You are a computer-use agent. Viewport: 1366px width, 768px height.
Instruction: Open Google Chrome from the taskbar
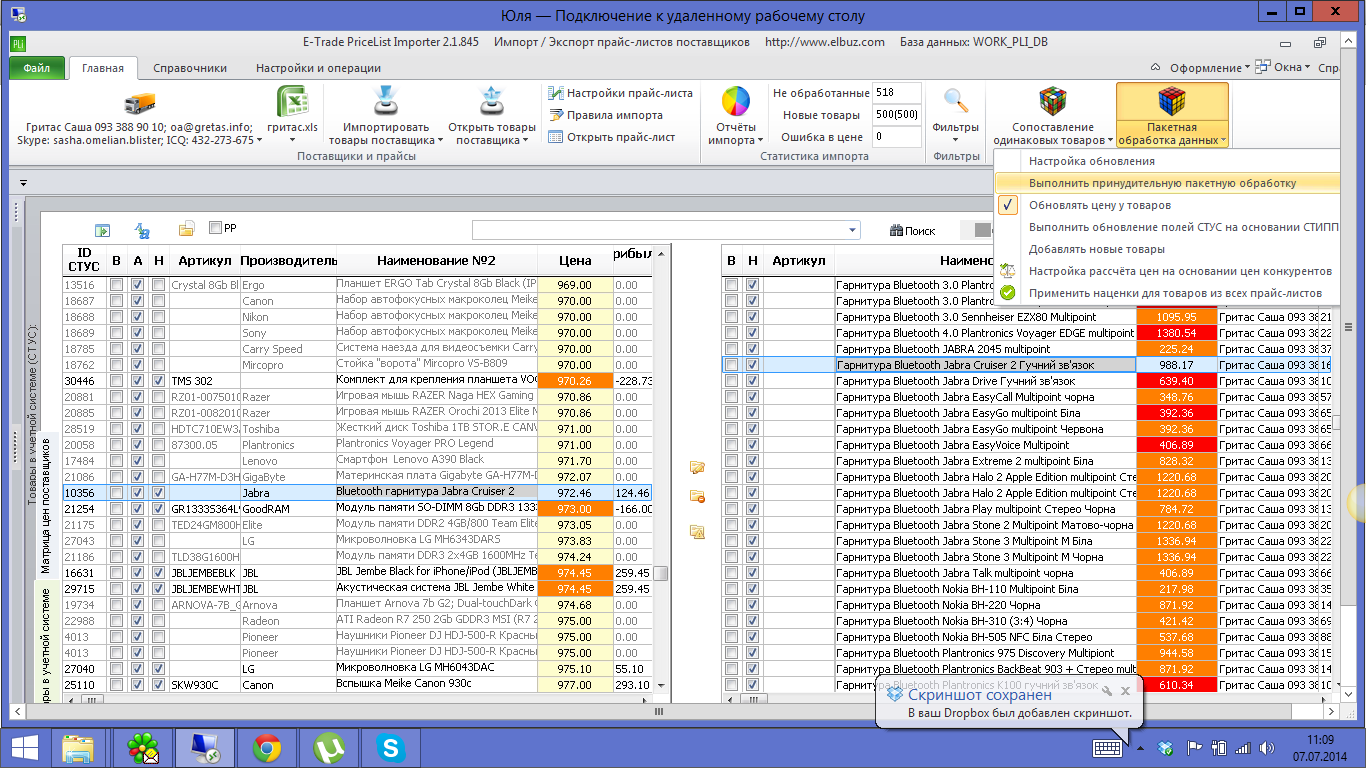(265, 747)
